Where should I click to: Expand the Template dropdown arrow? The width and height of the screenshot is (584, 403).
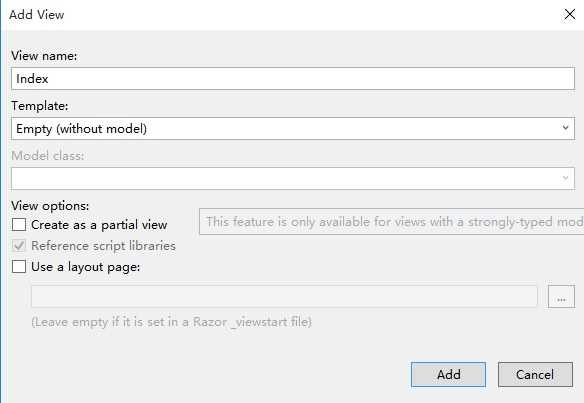pos(565,128)
